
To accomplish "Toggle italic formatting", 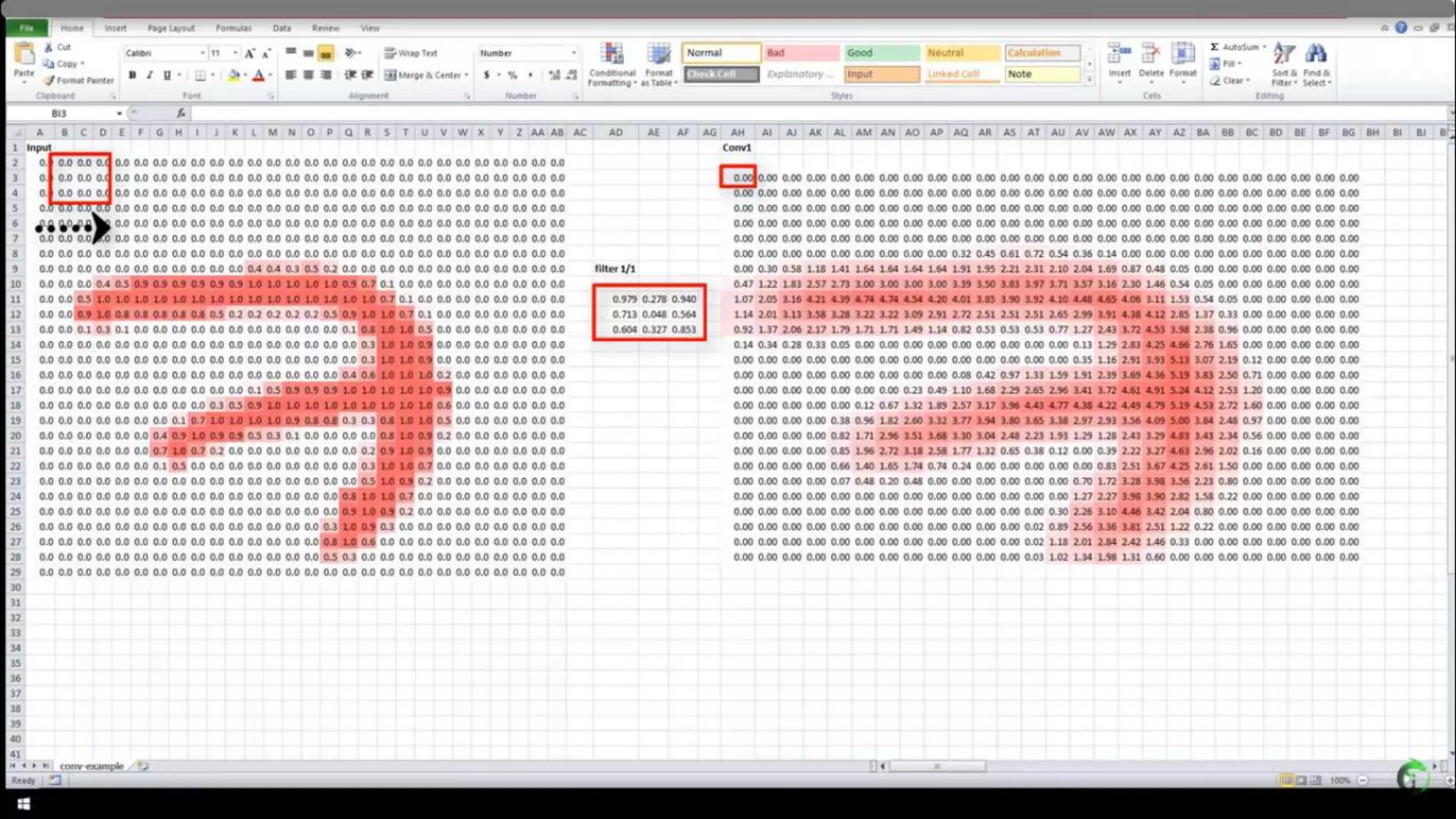I will point(149,75).
